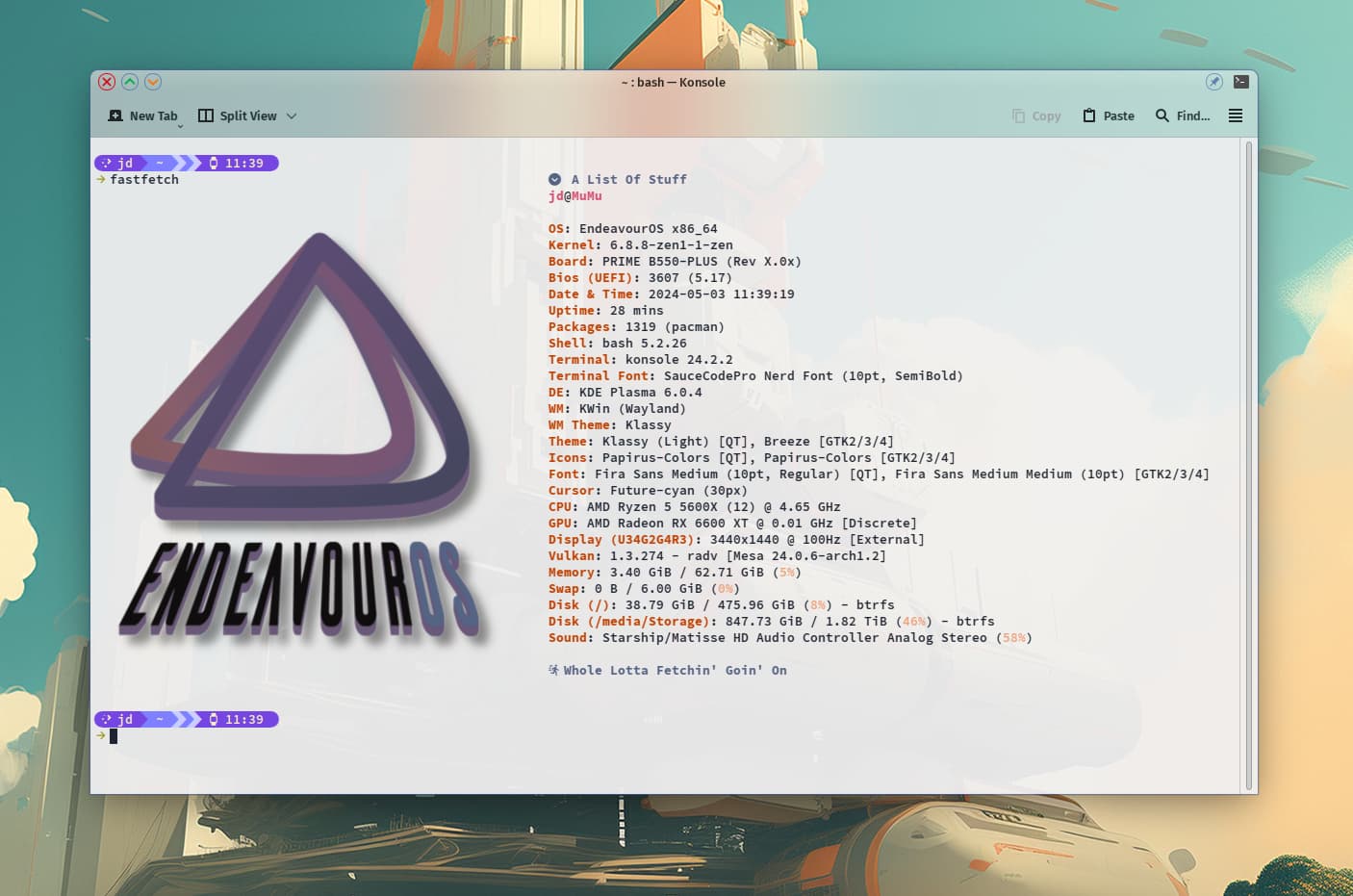The height and width of the screenshot is (896, 1353).
Task: Click the New Tab button
Action: (142, 115)
